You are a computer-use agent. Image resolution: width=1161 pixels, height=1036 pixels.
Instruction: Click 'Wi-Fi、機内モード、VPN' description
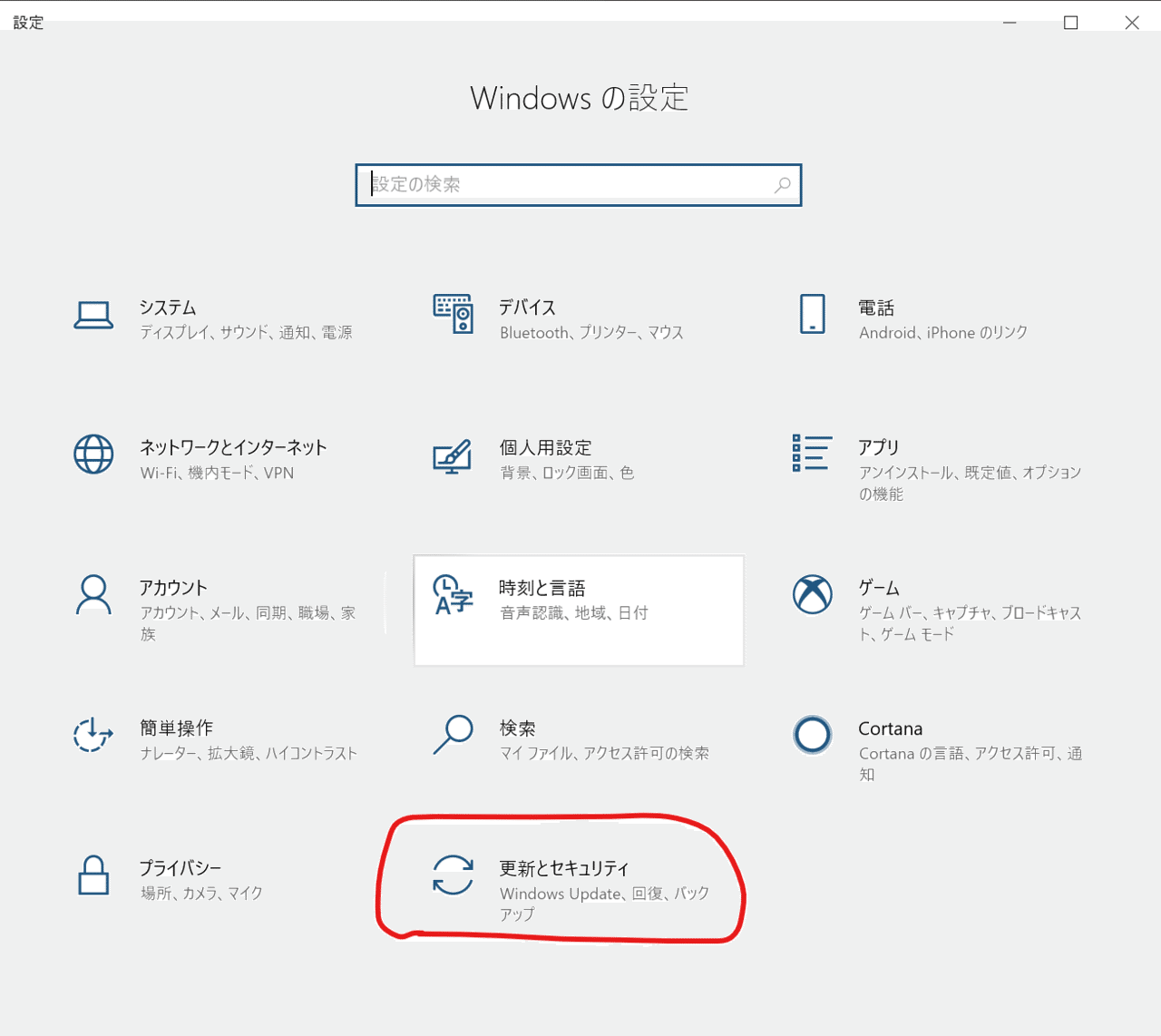pyautogui.click(x=217, y=473)
